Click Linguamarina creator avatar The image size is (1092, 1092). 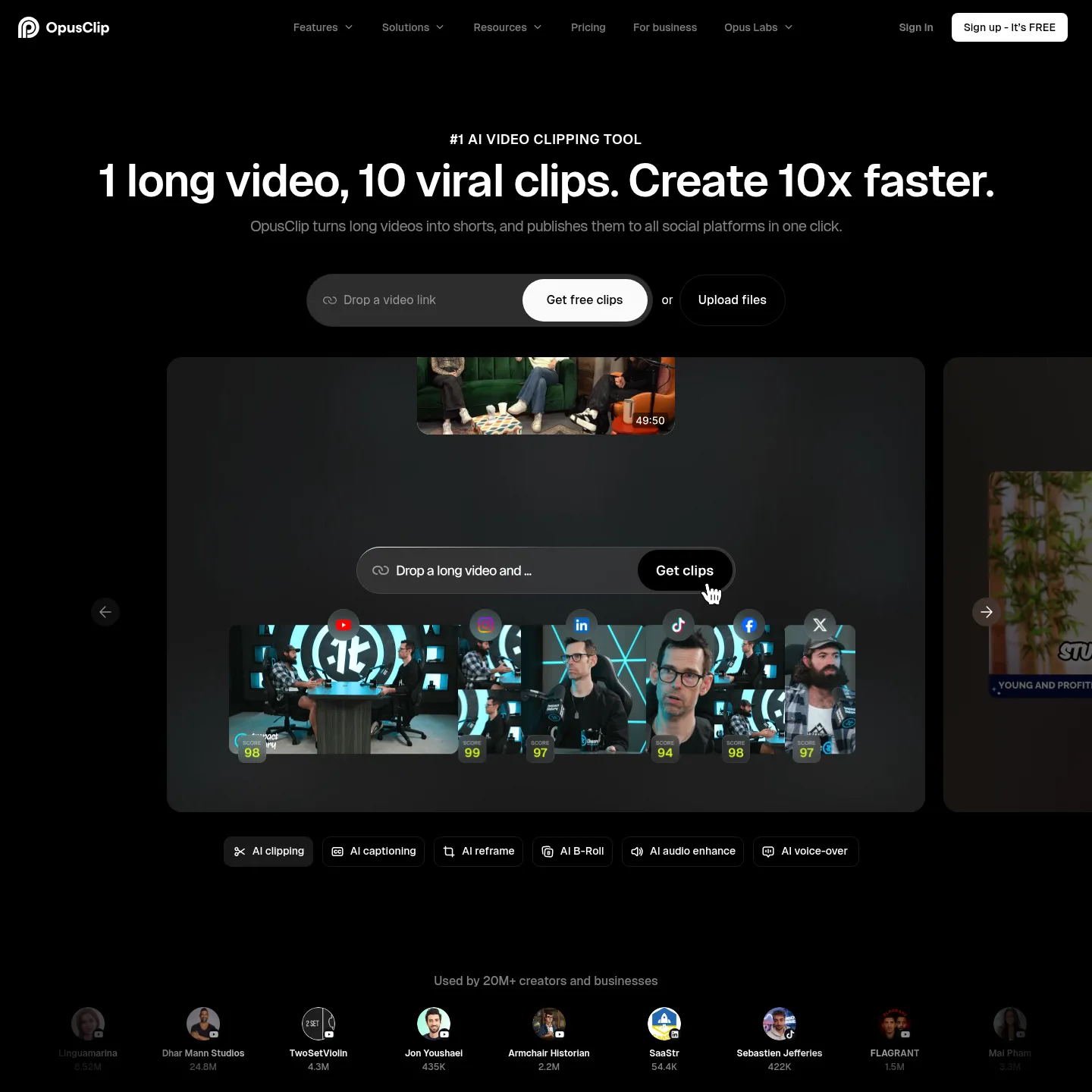(x=88, y=1024)
